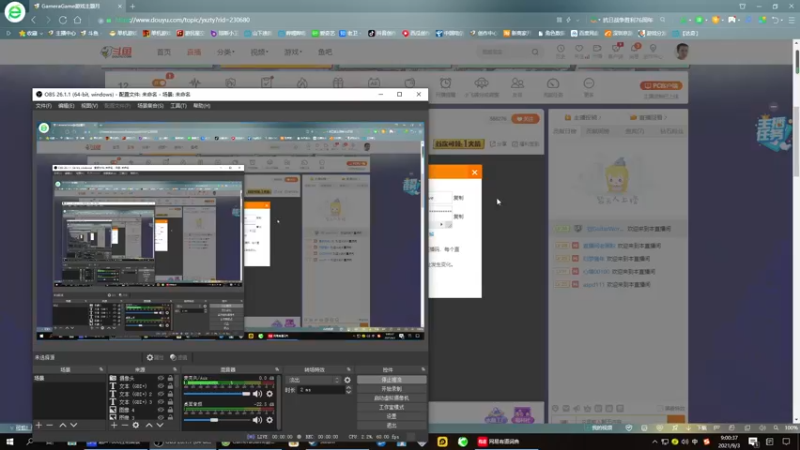Image resolution: width=800 pixels, height=450 pixels.
Task: Open the browser home page icon
Action: tap(78, 20)
